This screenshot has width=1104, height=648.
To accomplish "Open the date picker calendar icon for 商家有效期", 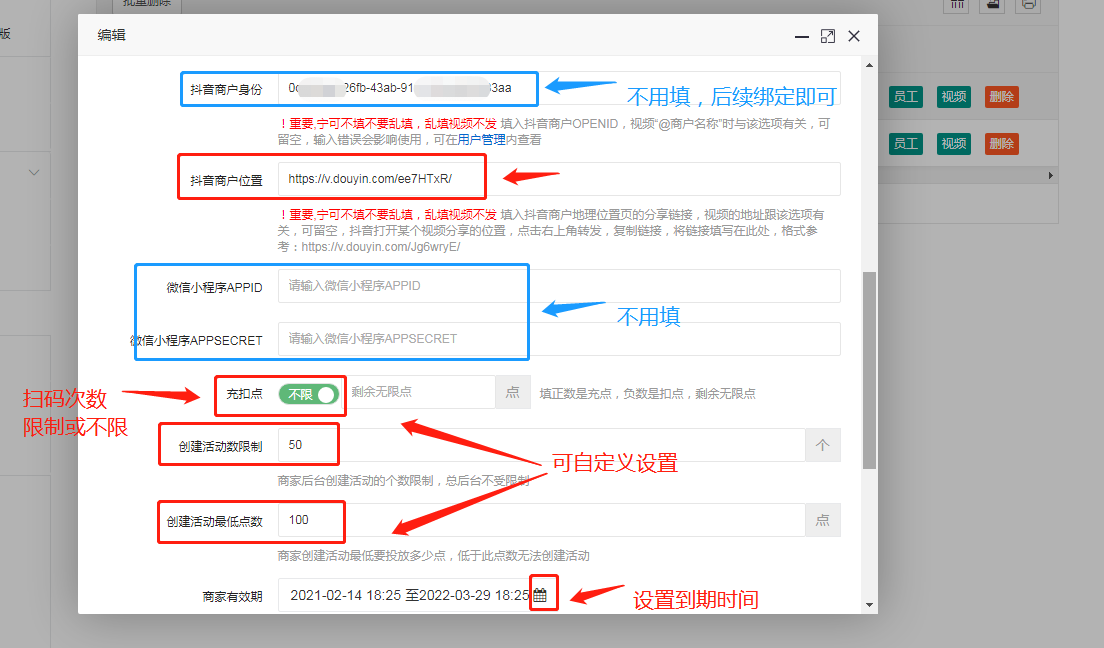I will tap(540, 595).
